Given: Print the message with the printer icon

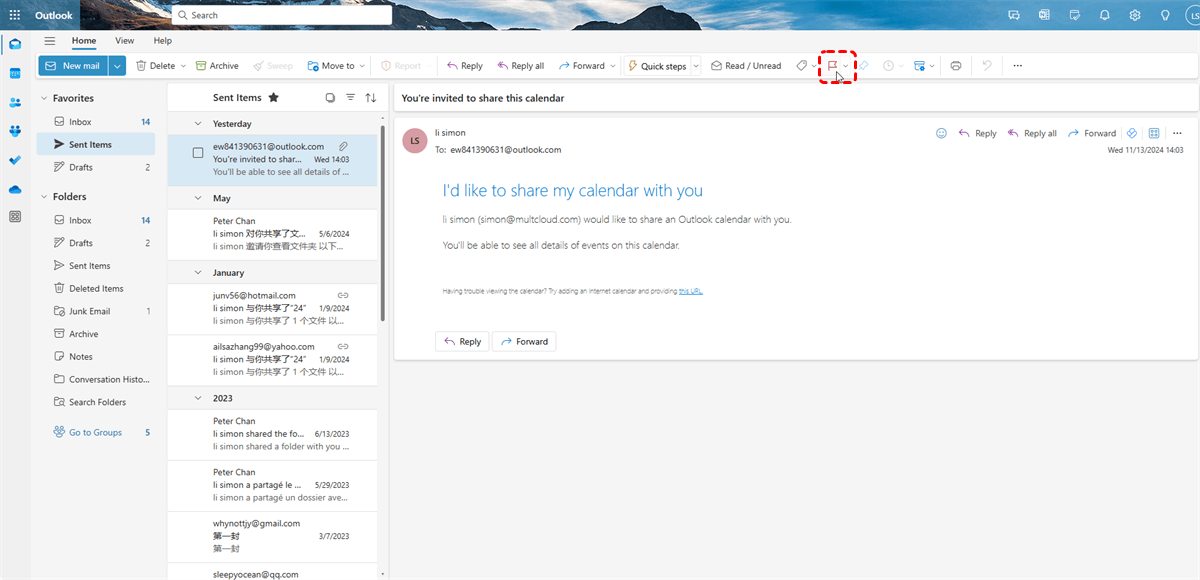Looking at the screenshot, I should [x=956, y=66].
